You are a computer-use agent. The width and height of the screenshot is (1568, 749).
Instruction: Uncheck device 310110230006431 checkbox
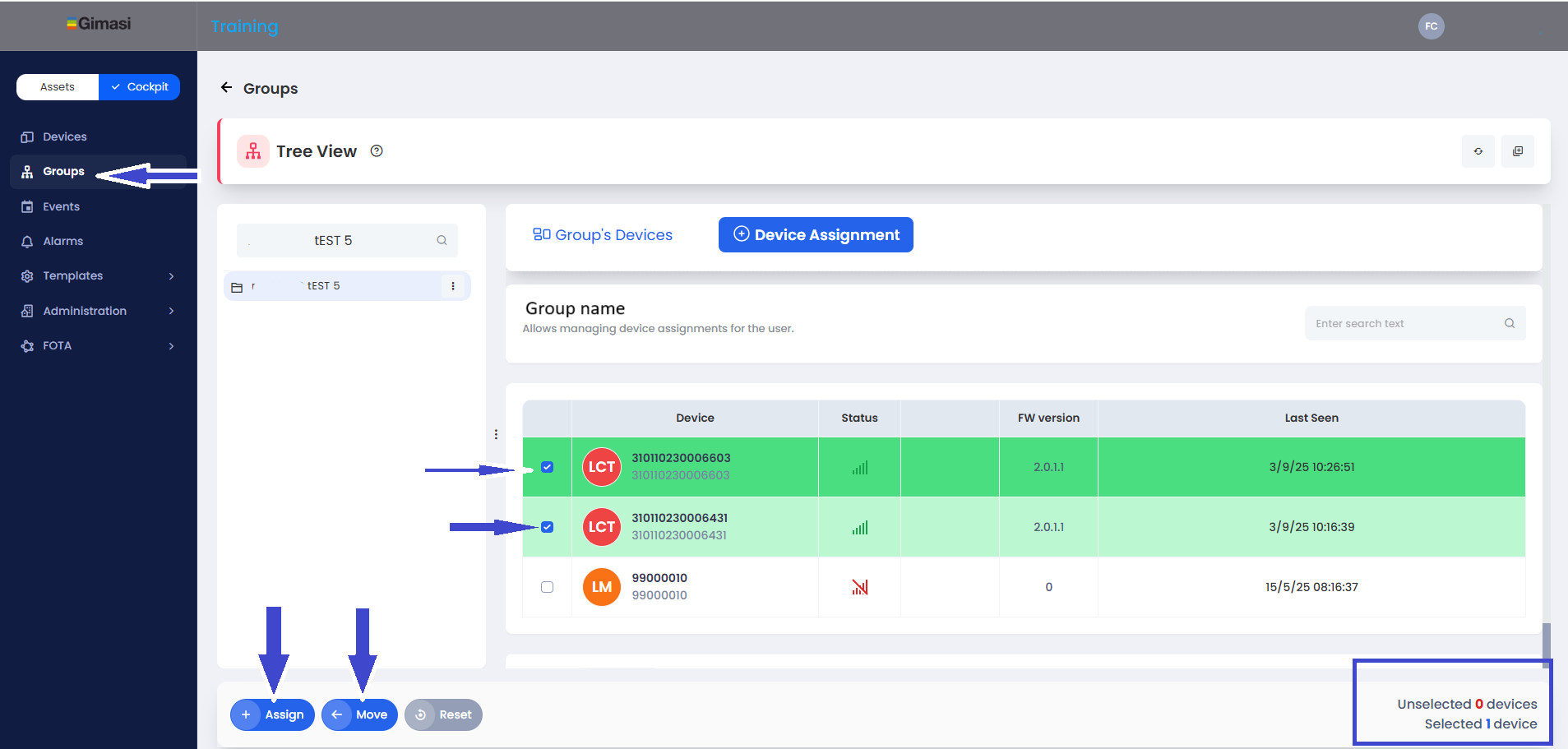click(548, 527)
